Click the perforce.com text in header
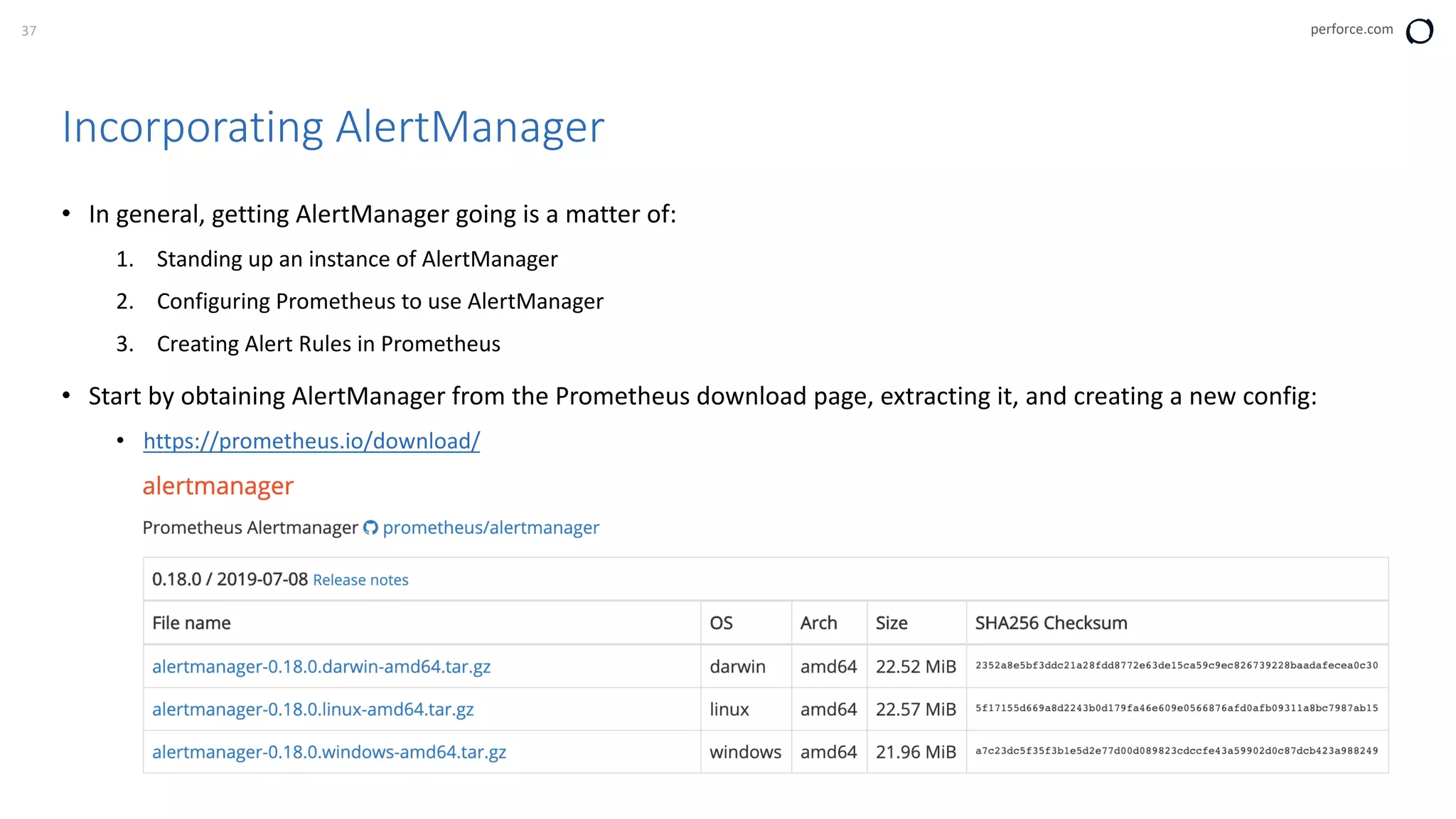The image size is (1456, 819). [1351, 29]
